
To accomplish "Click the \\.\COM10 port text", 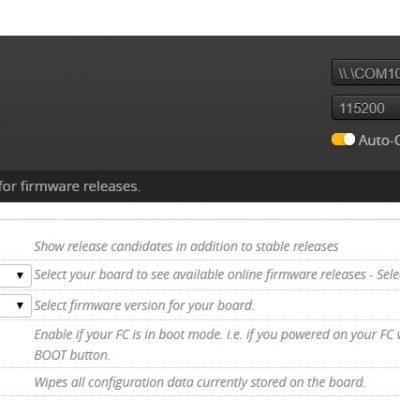I will pyautogui.click(x=369, y=73).
